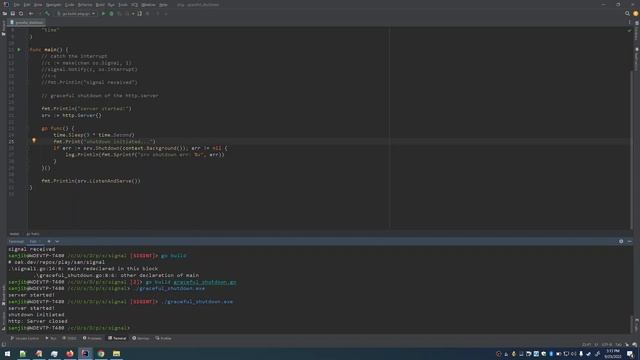Viewport: 640px width, 360px height.
Task: Click the Open folder toolbar icon
Action: [x=5, y=13]
